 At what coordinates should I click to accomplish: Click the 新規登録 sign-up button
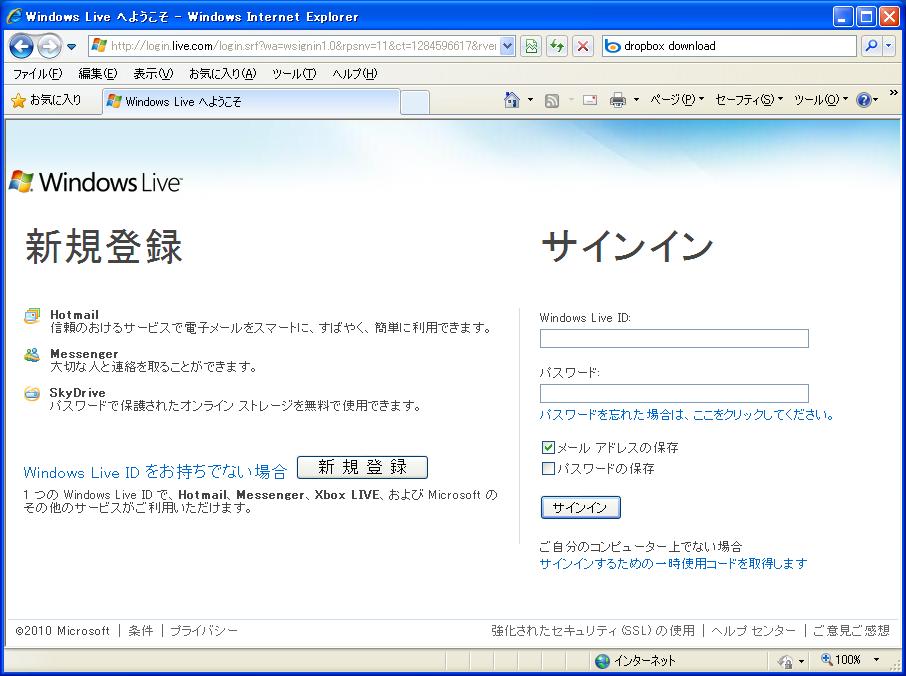pos(362,467)
